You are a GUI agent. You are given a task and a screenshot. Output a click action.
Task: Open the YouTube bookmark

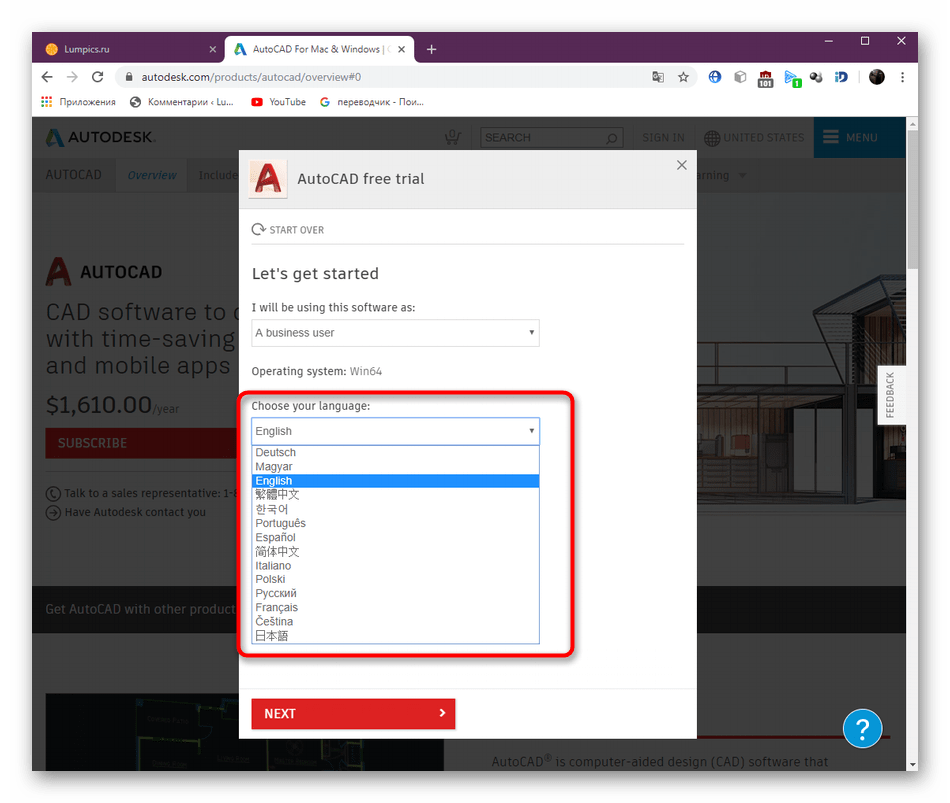click(x=279, y=102)
